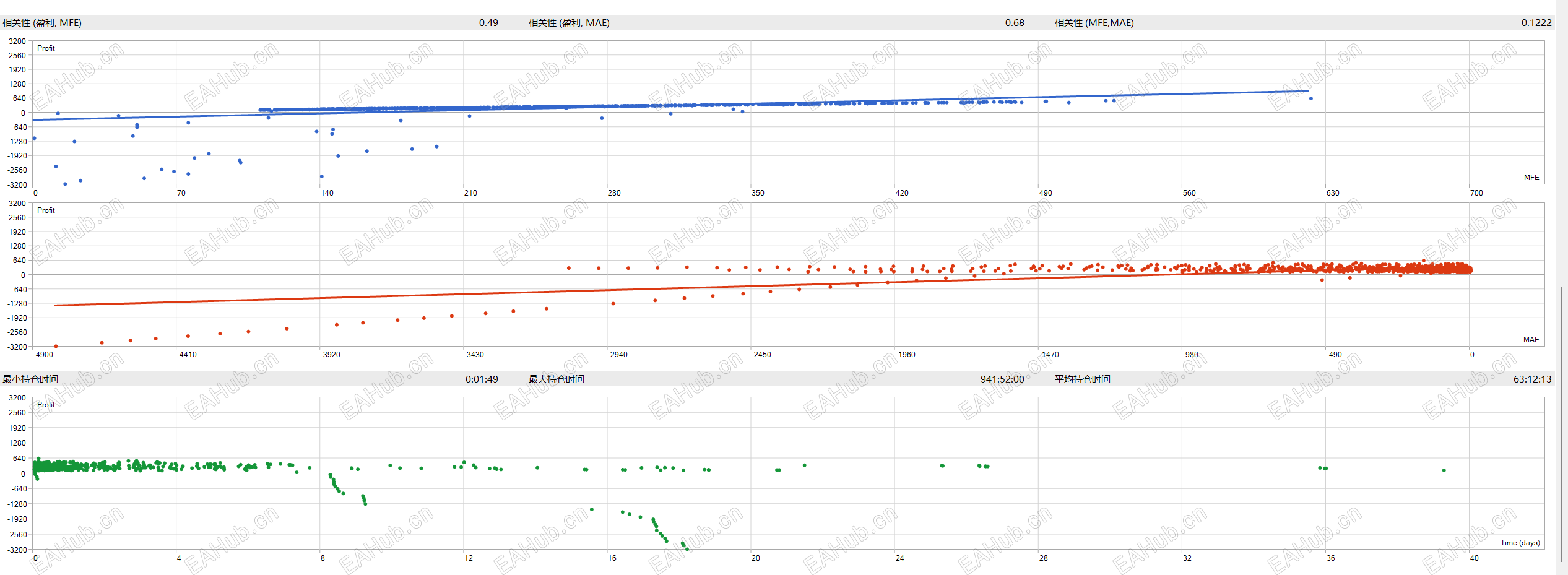This screenshot has width=1568, height=575.
Task: Click the MAE axis title
Action: (x=1531, y=340)
